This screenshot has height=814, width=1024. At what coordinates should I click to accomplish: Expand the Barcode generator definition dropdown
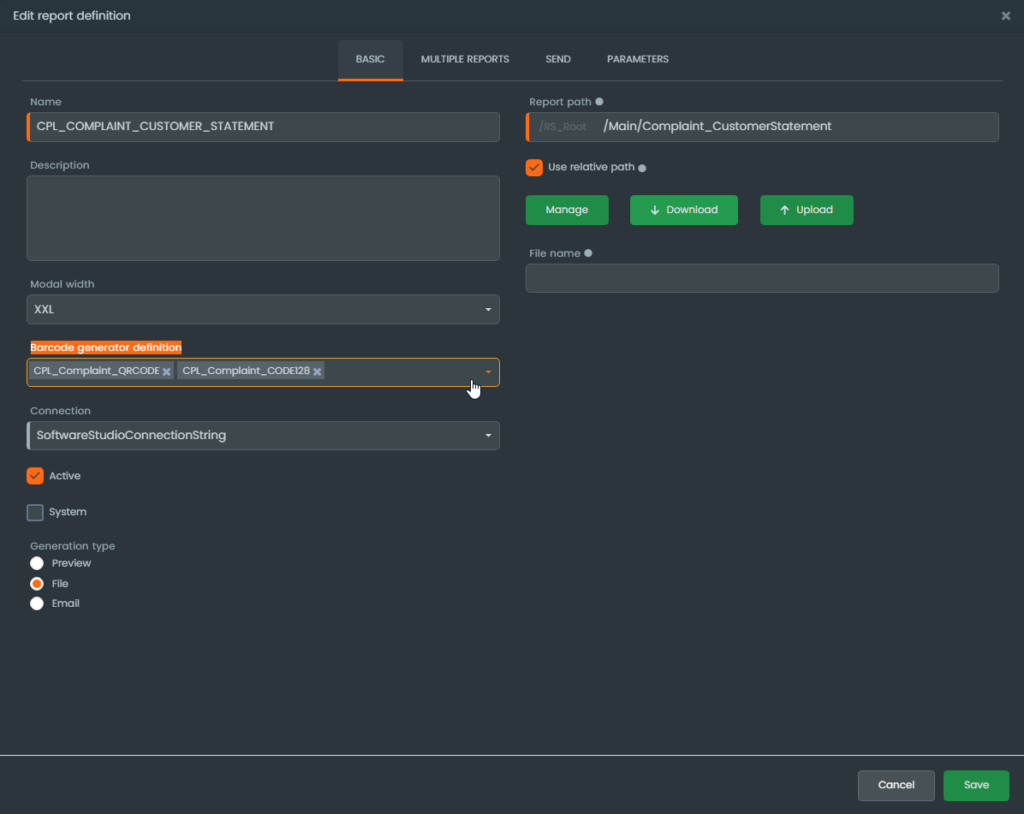pyautogui.click(x=488, y=372)
